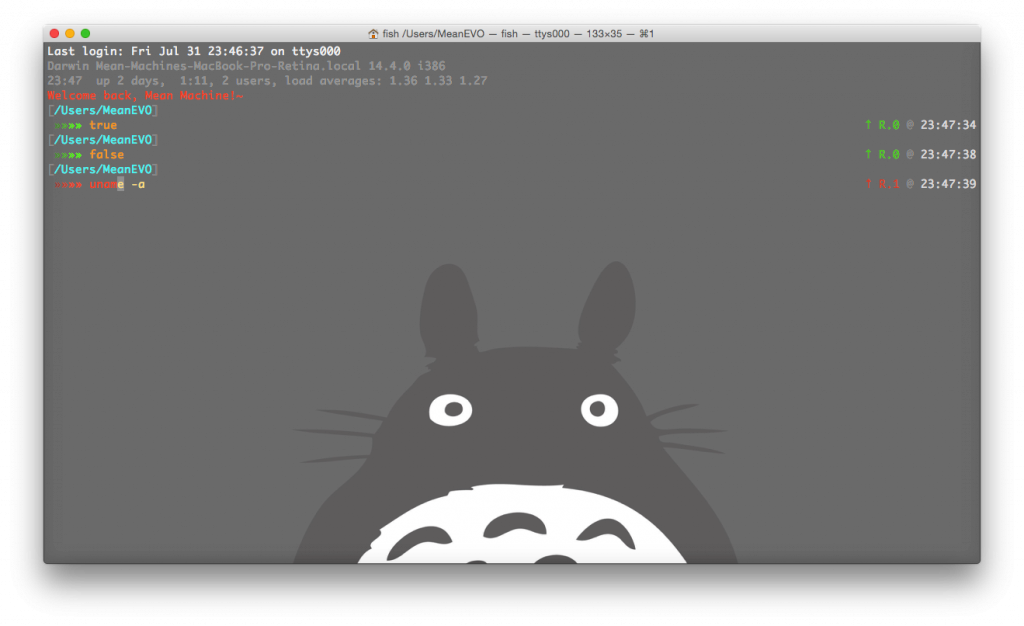Screen dimensions: 1024x626
Task: Click the green R.0 success status indicator
Action: [x=888, y=125]
